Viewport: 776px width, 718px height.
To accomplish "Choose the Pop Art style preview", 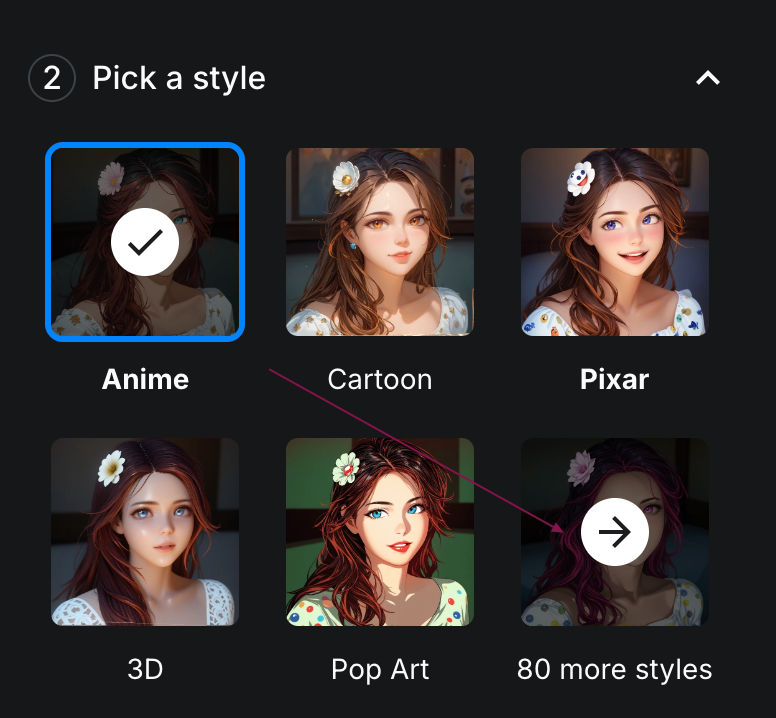I will click(380, 532).
